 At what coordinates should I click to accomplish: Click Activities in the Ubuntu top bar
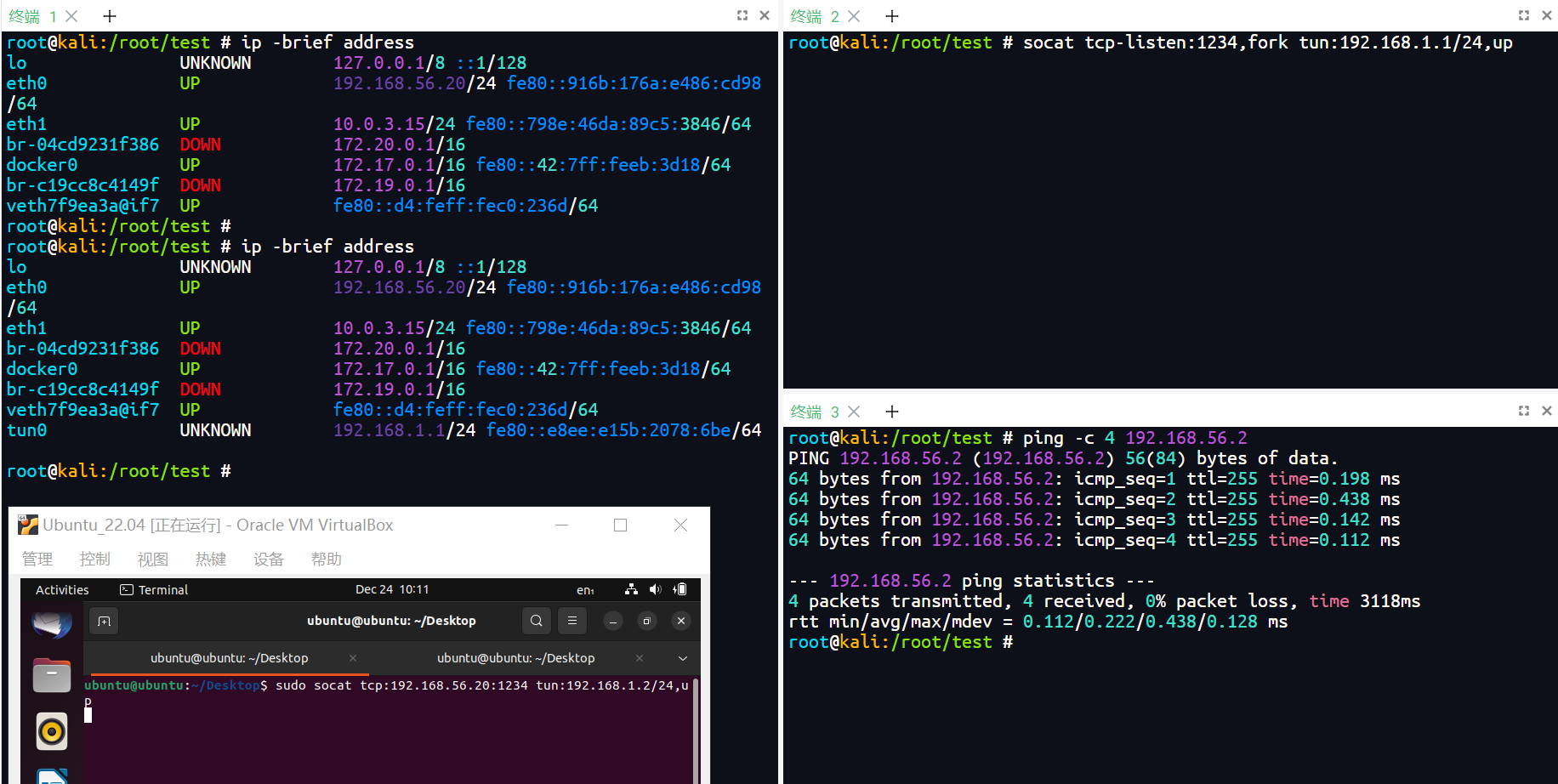(62, 590)
